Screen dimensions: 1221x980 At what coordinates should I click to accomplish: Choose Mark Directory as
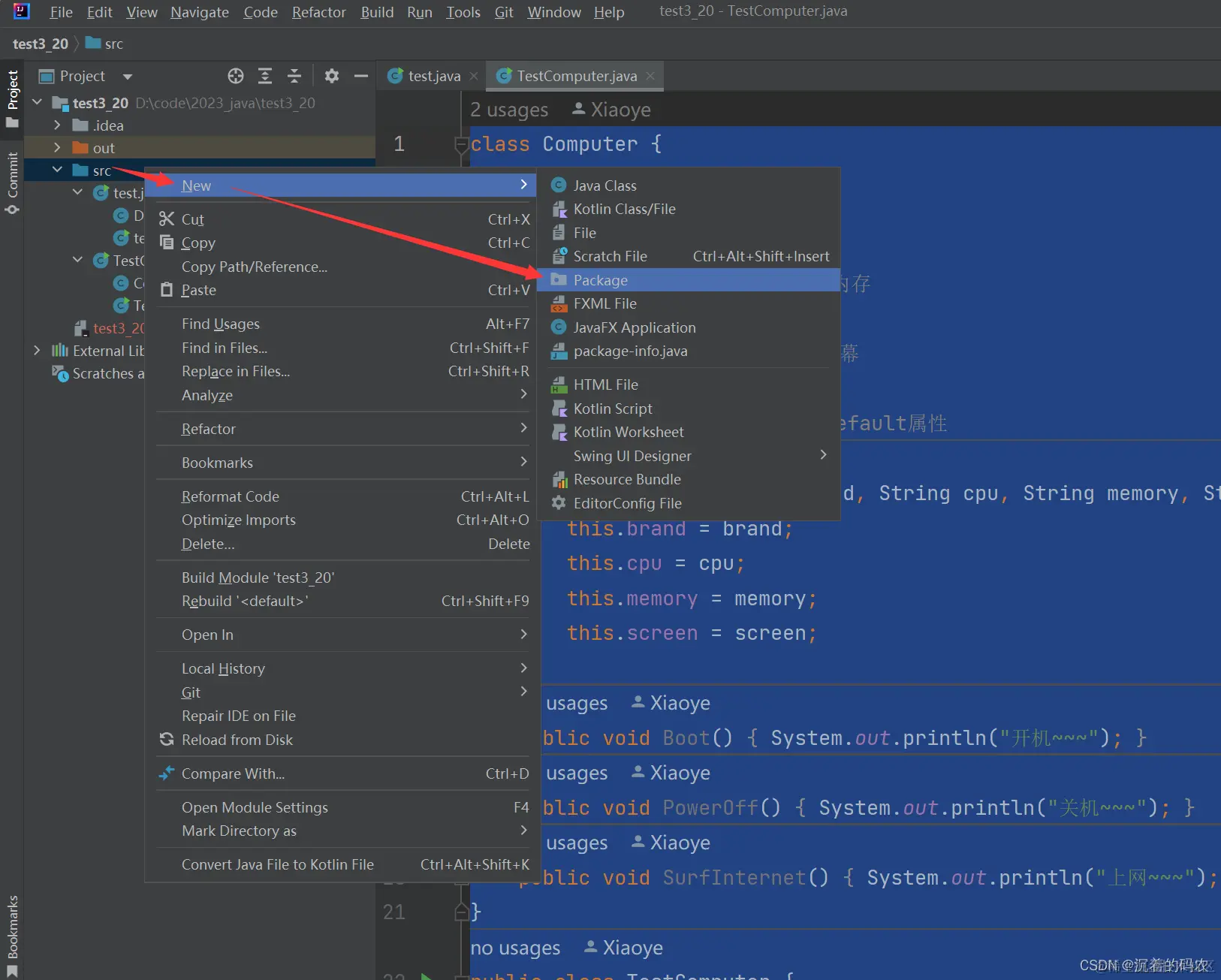[340, 831]
